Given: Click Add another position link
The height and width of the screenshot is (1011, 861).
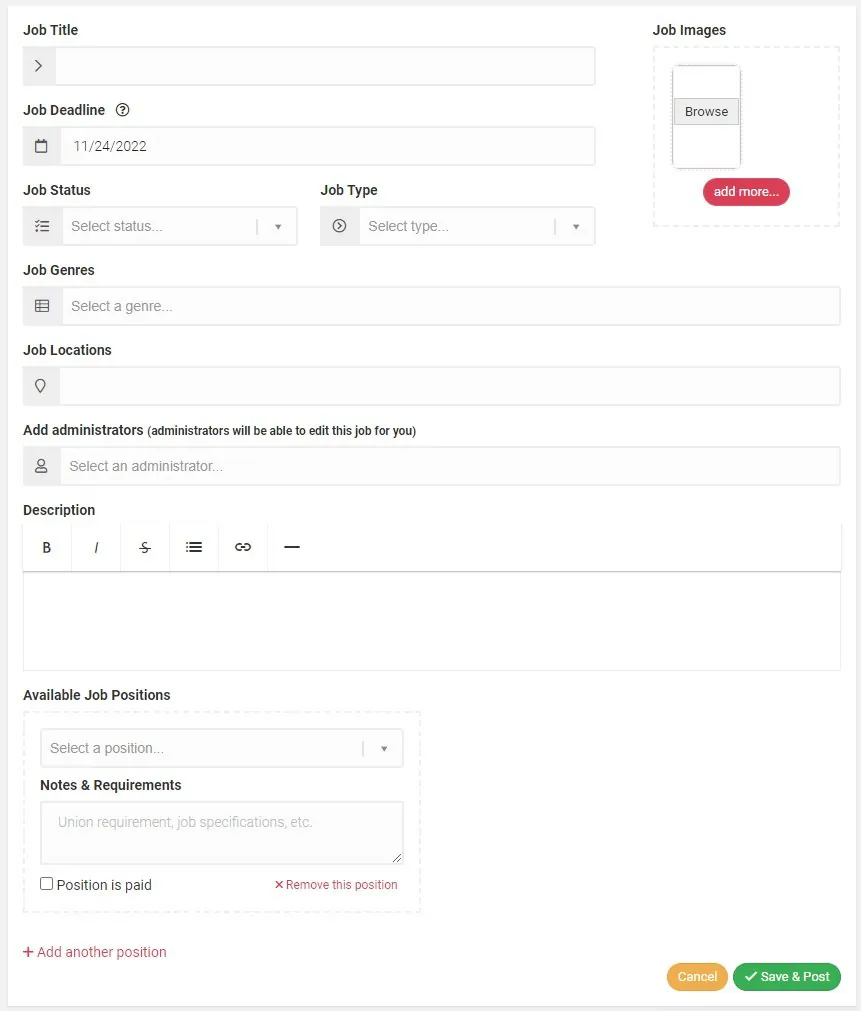Looking at the screenshot, I should [x=95, y=952].
